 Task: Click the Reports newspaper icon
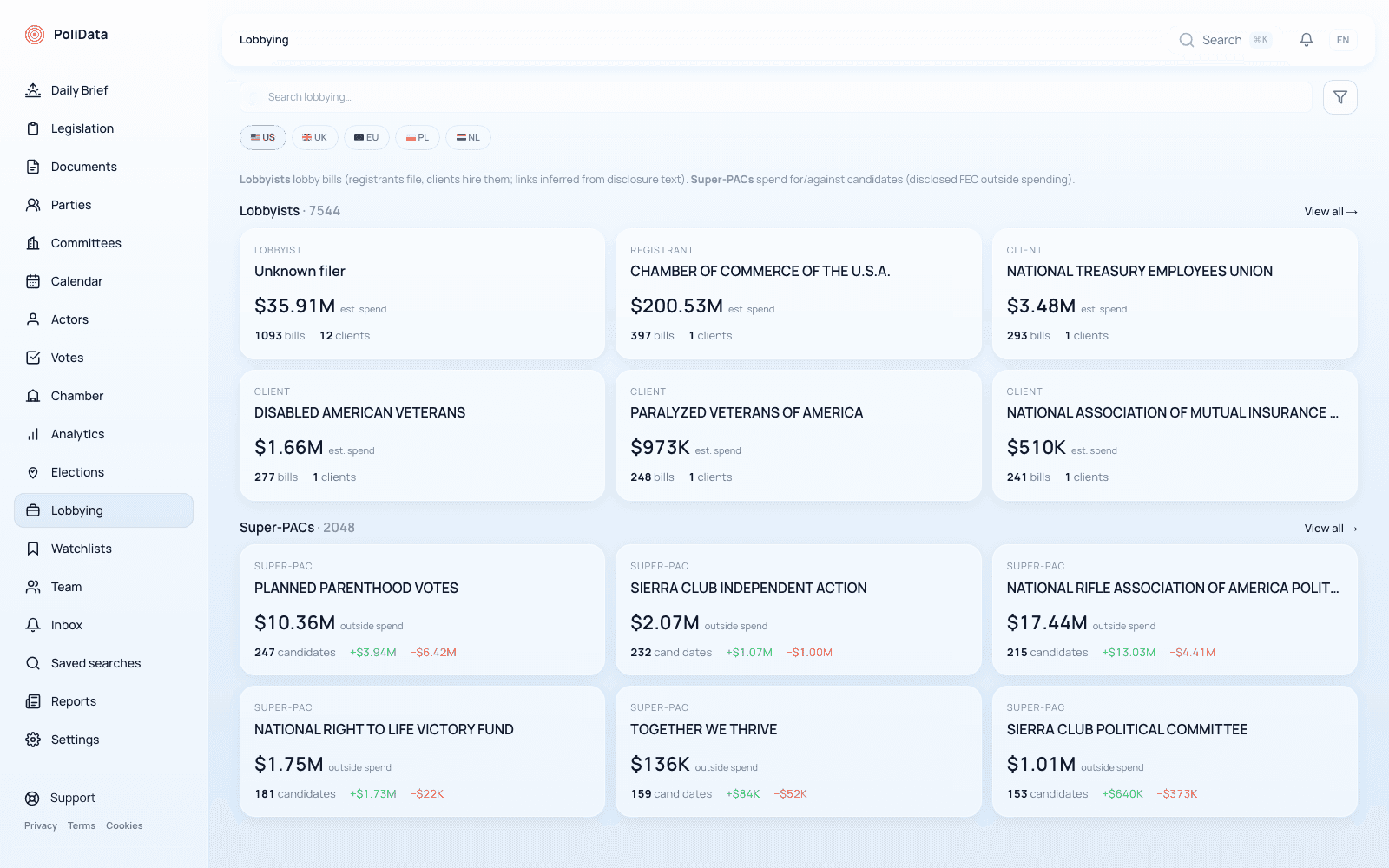[33, 701]
